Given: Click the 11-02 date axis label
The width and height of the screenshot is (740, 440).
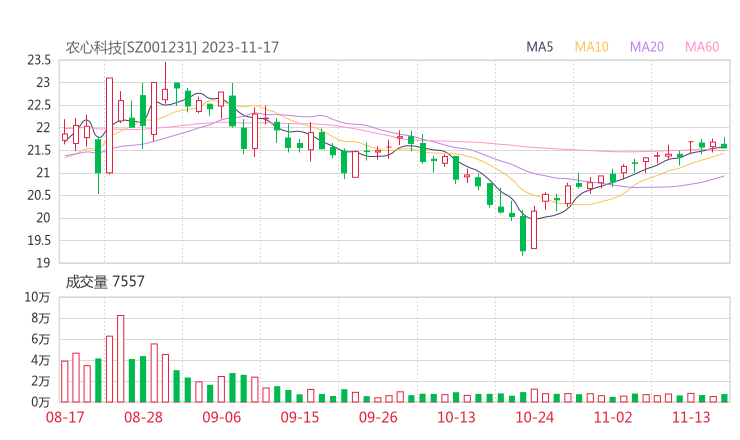Looking at the screenshot, I should [x=613, y=417].
